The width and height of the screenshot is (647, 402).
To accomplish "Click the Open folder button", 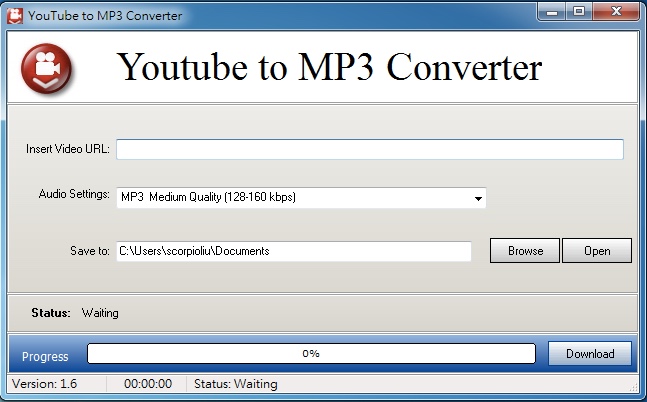I will pyautogui.click(x=597, y=251).
